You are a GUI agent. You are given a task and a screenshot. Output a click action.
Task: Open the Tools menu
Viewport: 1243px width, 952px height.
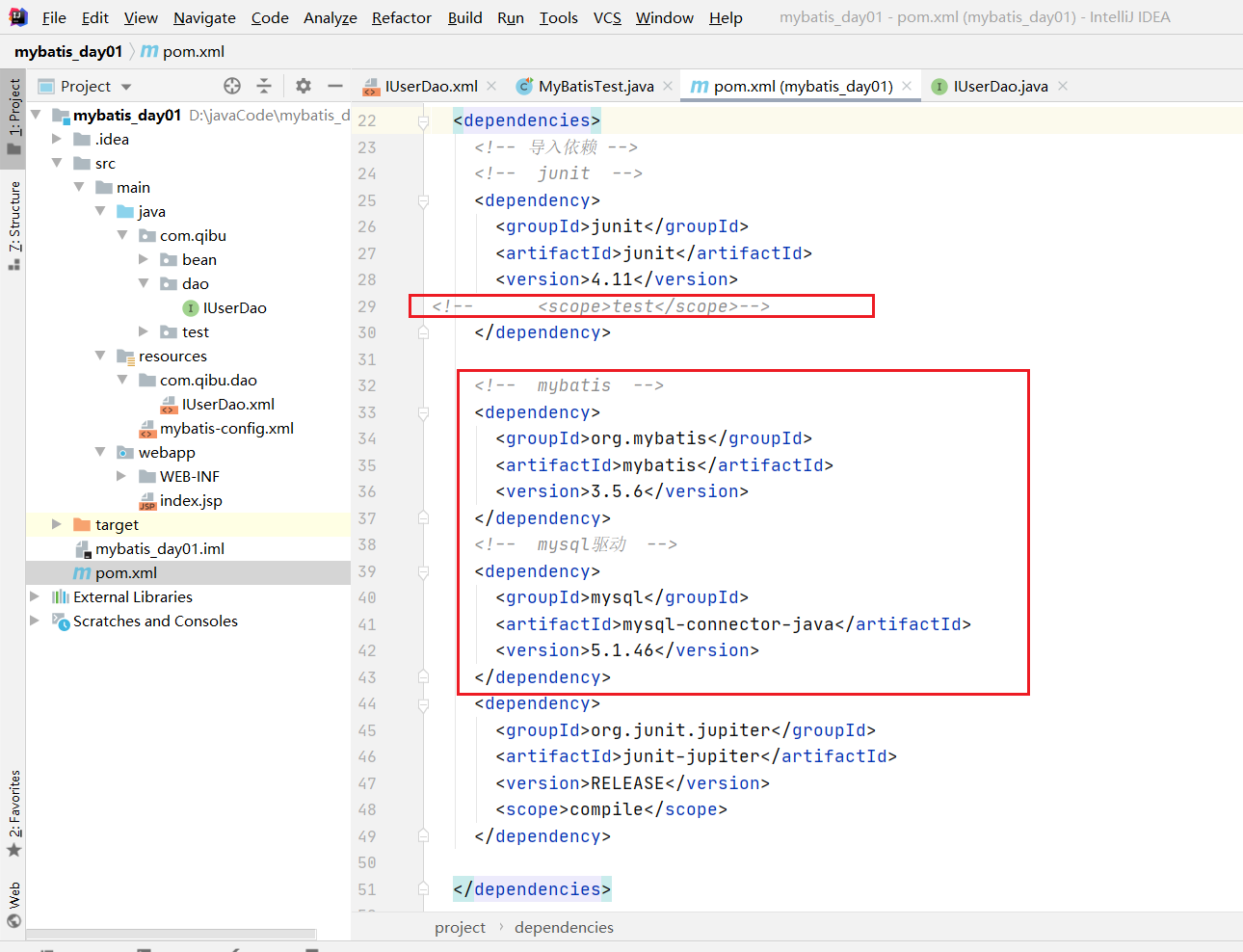[x=559, y=17]
